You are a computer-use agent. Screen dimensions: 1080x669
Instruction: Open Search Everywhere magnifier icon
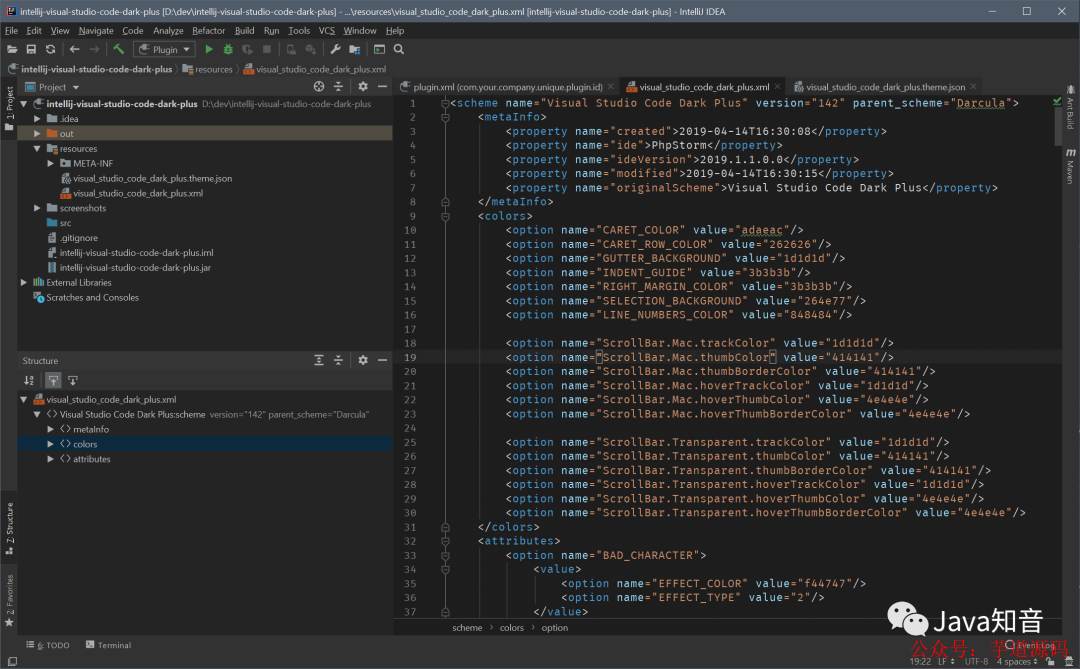pyautogui.click(x=399, y=50)
